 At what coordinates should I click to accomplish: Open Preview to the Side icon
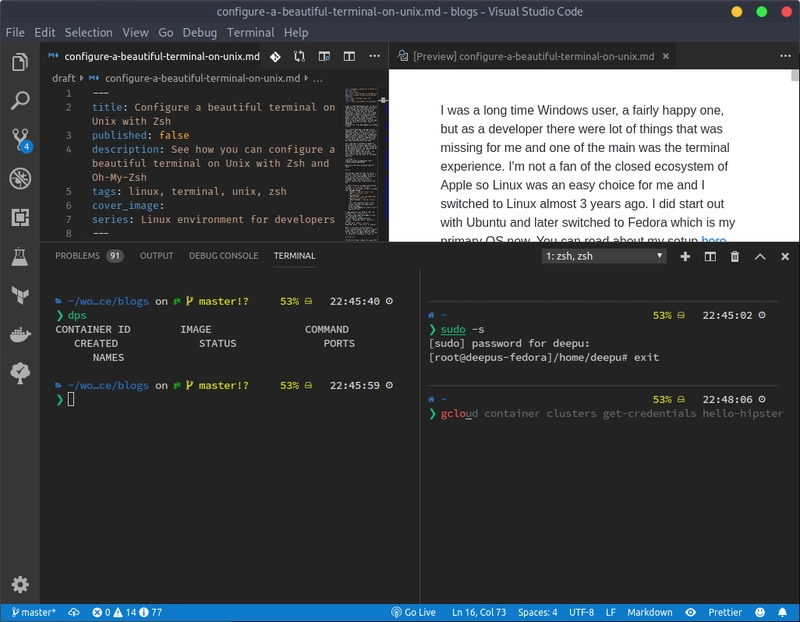click(x=324, y=57)
